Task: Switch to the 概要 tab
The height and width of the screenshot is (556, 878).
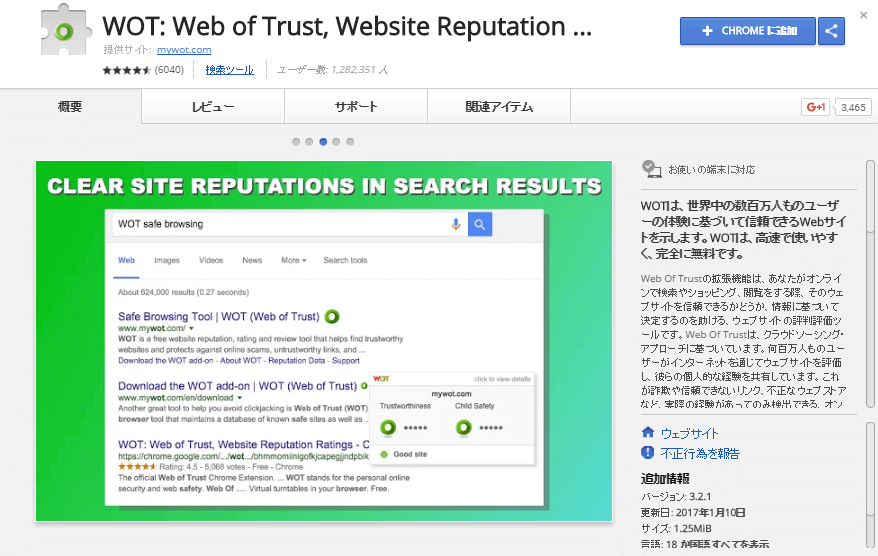Action: tap(71, 106)
